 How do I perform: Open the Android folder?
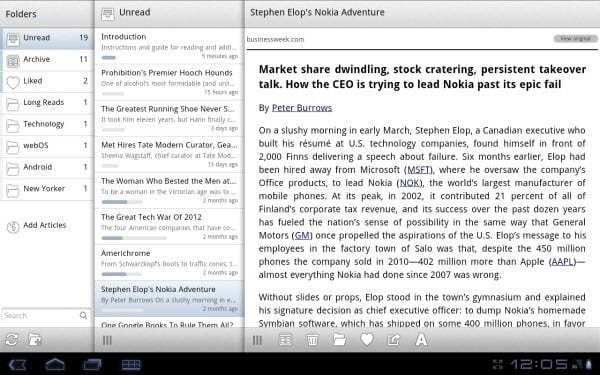click(x=47, y=168)
